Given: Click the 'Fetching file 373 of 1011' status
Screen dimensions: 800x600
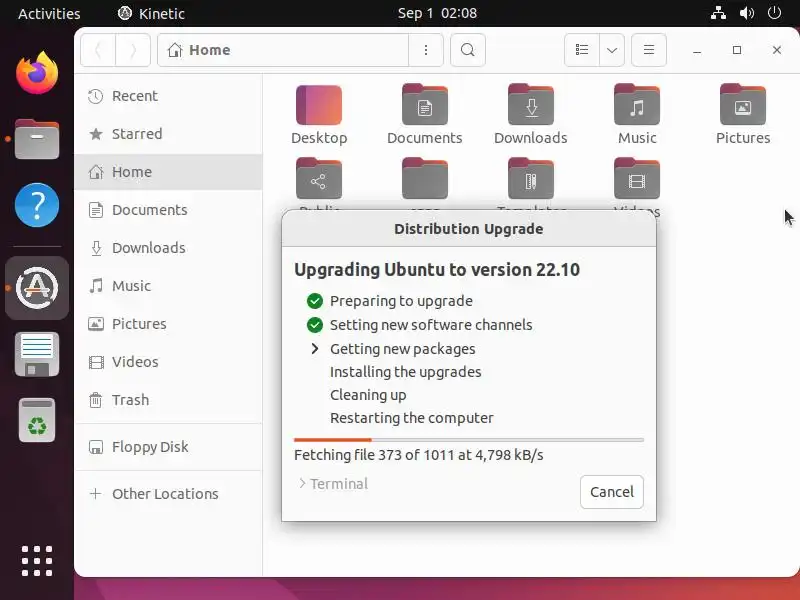Looking at the screenshot, I should 418,455.
